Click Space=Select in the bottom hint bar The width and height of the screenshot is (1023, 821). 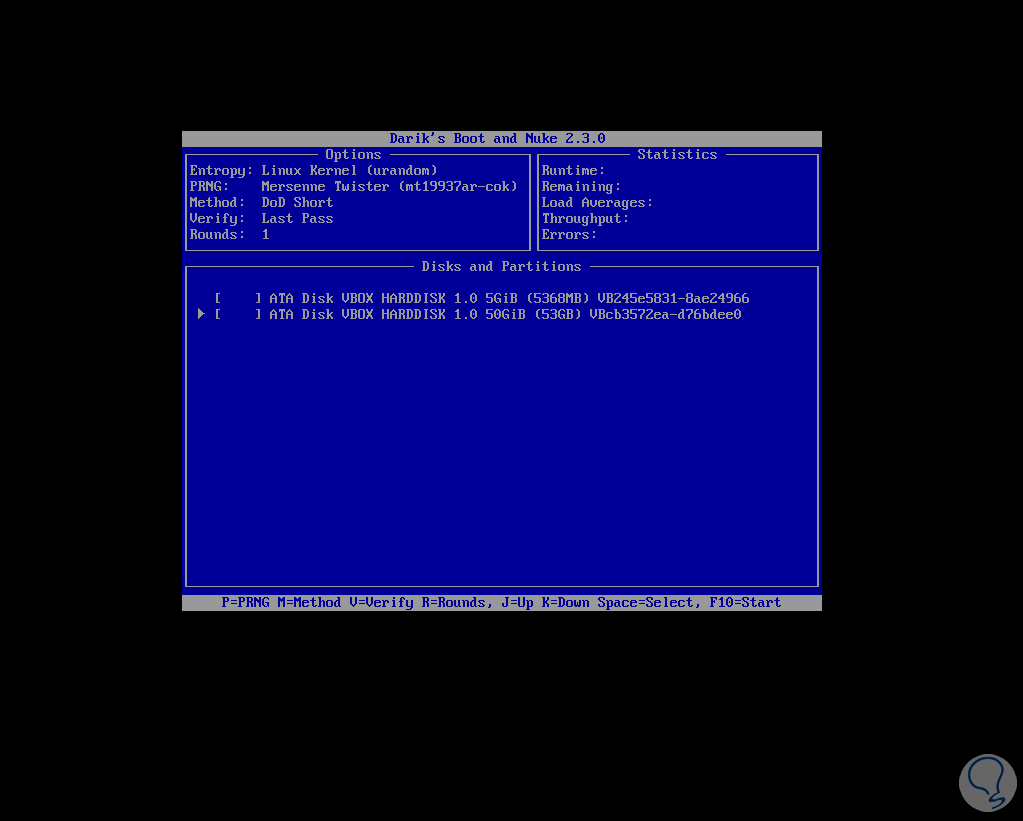pos(649,602)
